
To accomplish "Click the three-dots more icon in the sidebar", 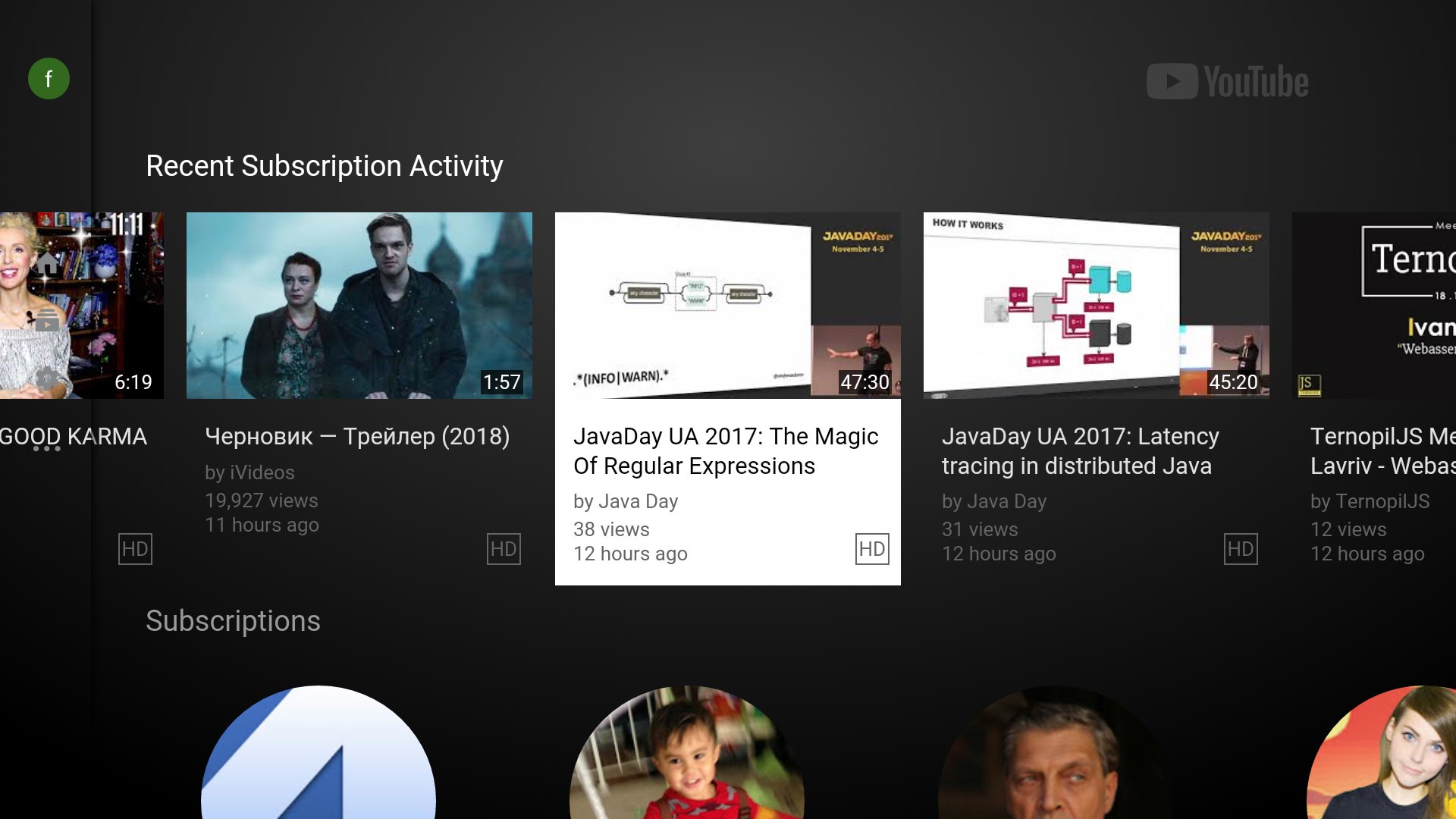I will click(x=46, y=448).
